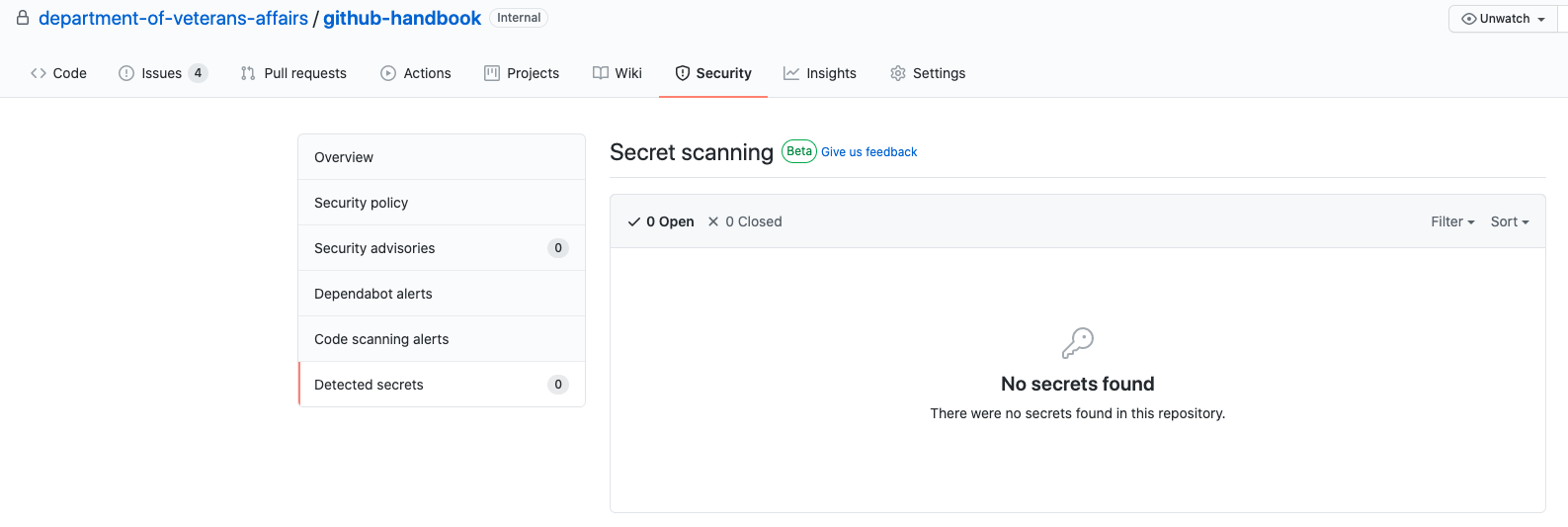The image size is (1568, 527).
Task: Click the No secrets found heading
Action: [1078, 384]
